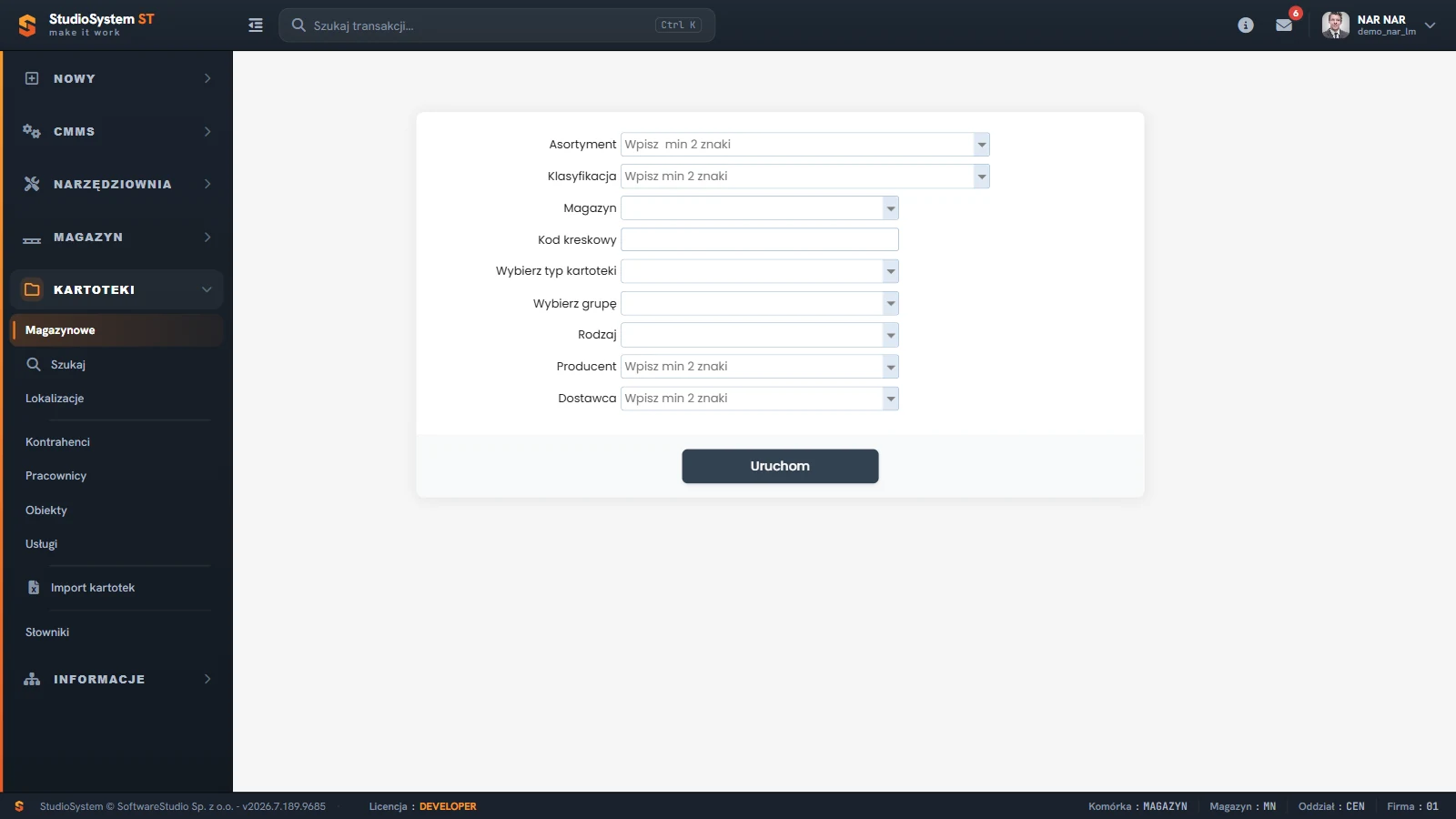
Task: Open the user account chevron menu
Action: pos(1430,25)
